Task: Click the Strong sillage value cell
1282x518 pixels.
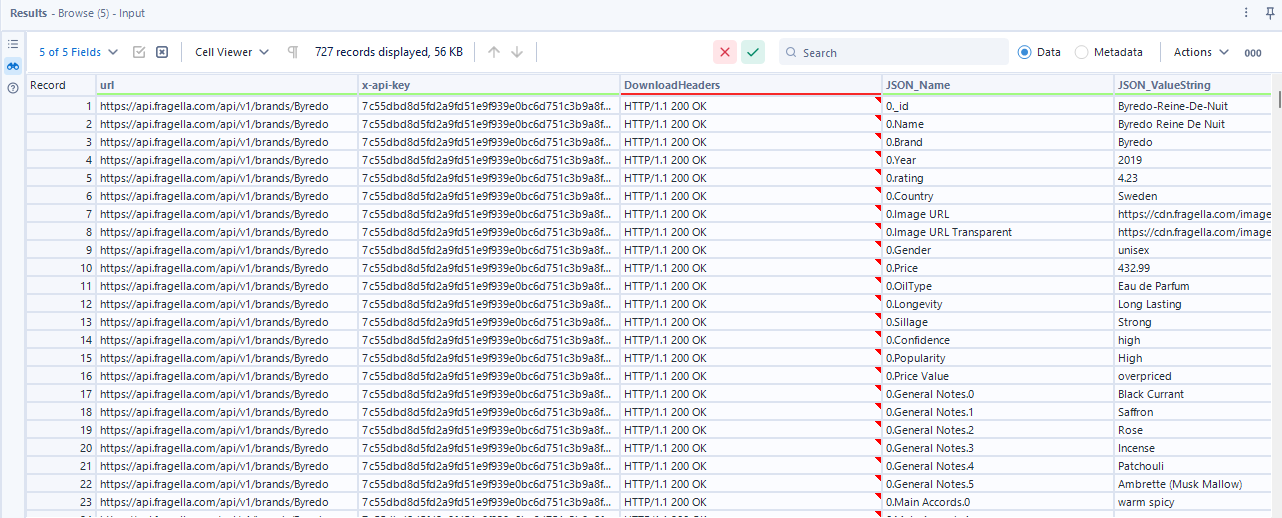Action: [x=1193, y=322]
